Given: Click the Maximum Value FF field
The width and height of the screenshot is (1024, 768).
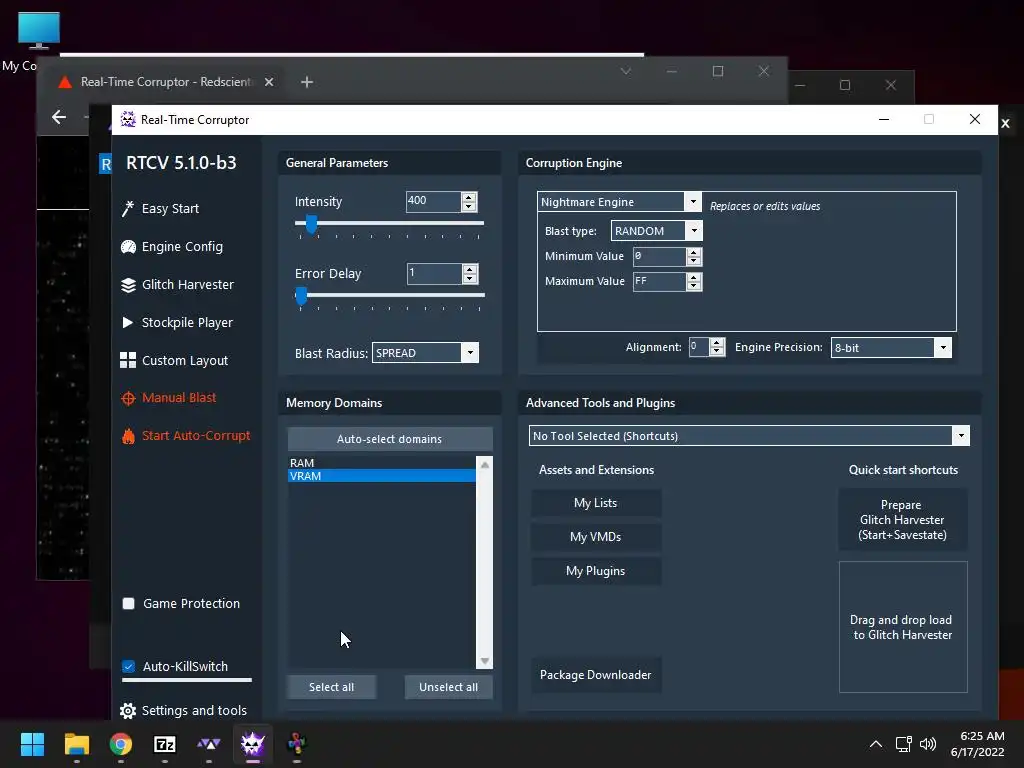Looking at the screenshot, I should (x=660, y=281).
